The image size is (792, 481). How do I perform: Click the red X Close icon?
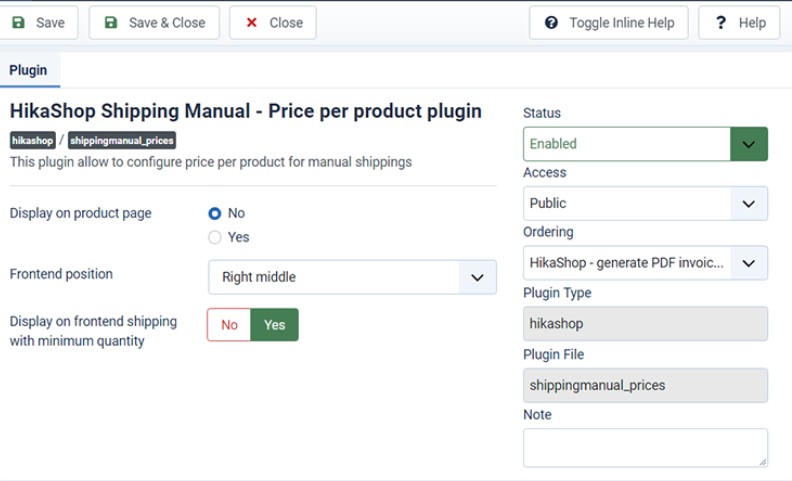[x=251, y=23]
